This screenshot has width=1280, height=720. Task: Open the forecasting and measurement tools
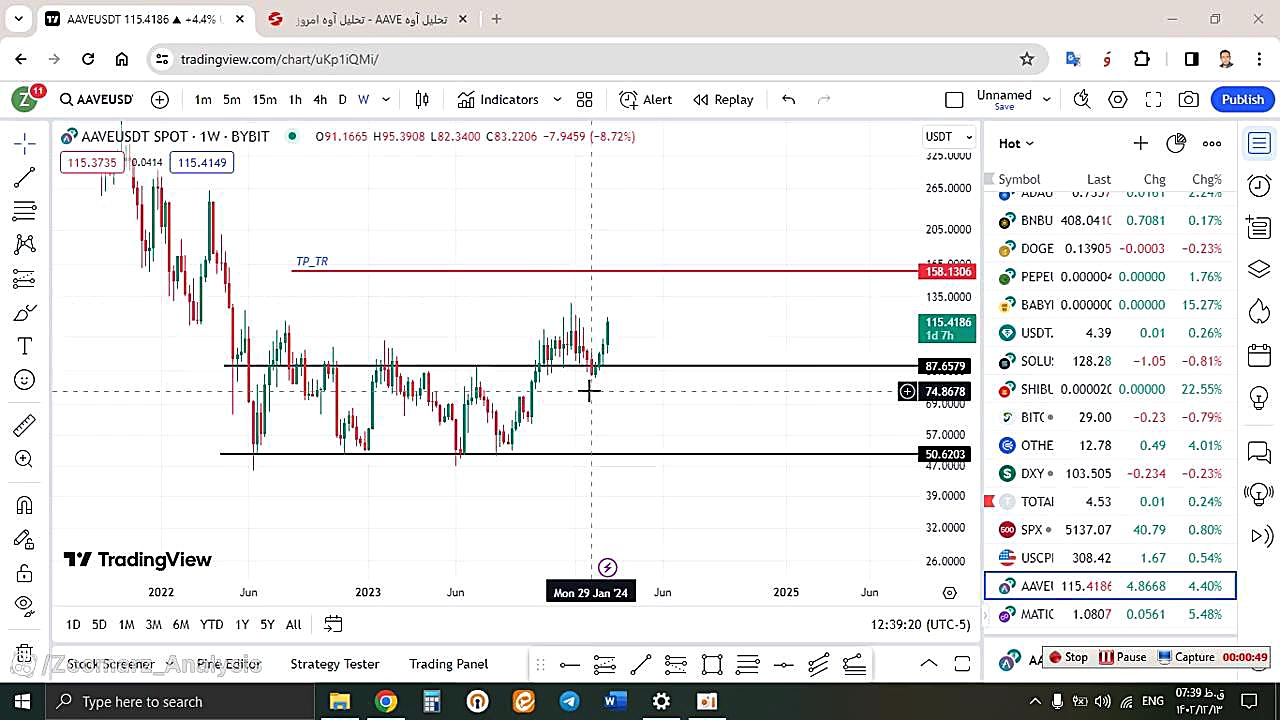tap(25, 278)
